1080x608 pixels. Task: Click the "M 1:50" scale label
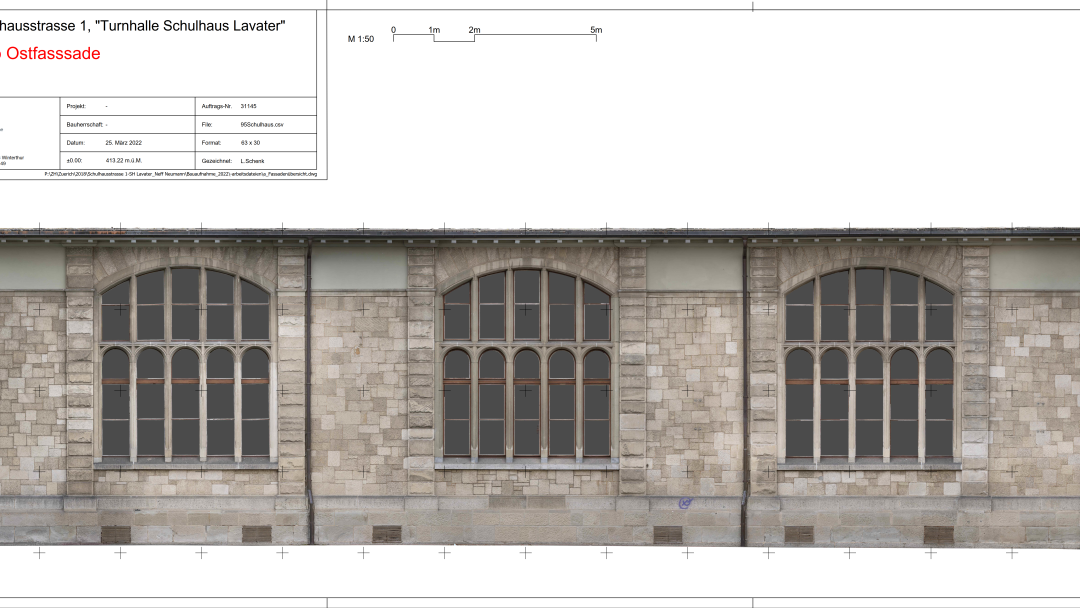pos(360,39)
